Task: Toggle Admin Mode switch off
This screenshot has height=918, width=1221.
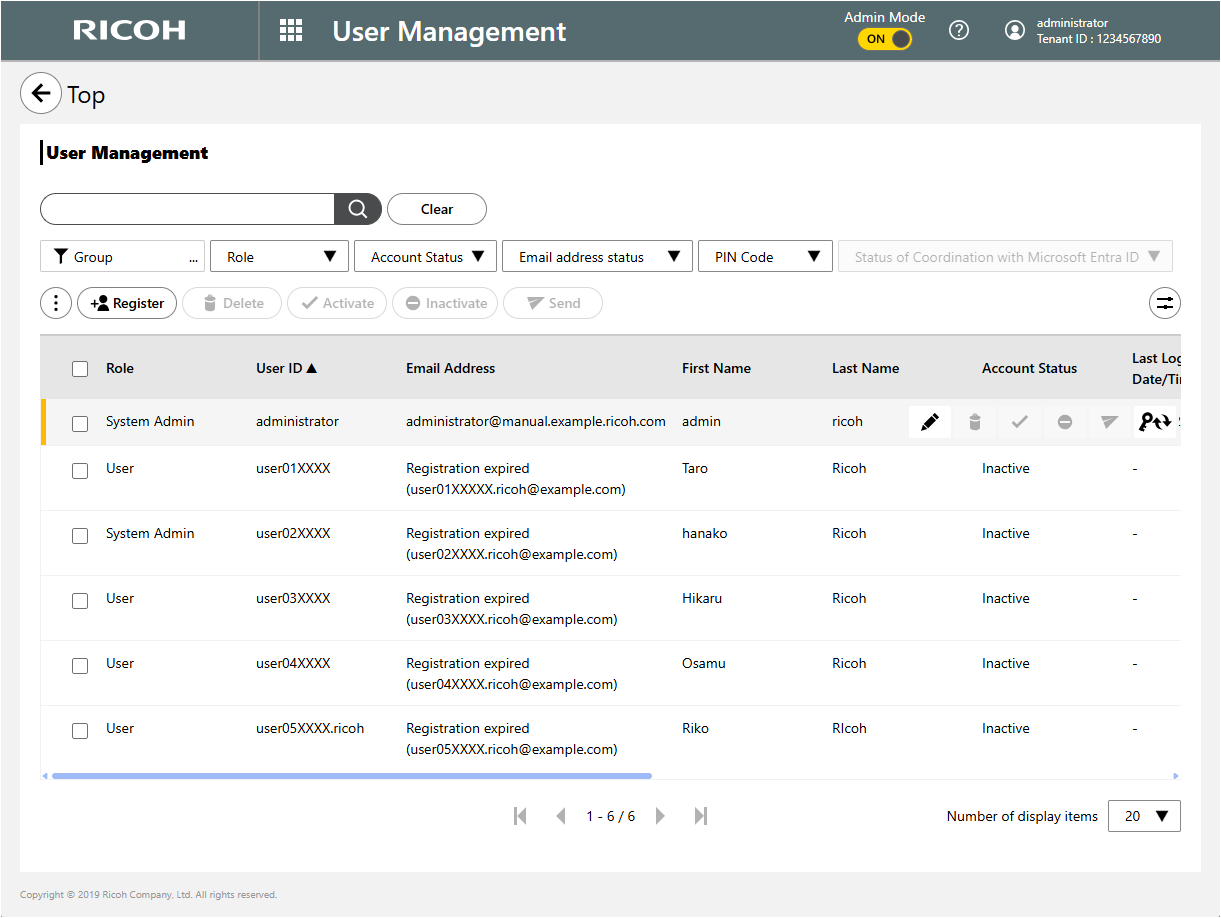Action: (885, 39)
